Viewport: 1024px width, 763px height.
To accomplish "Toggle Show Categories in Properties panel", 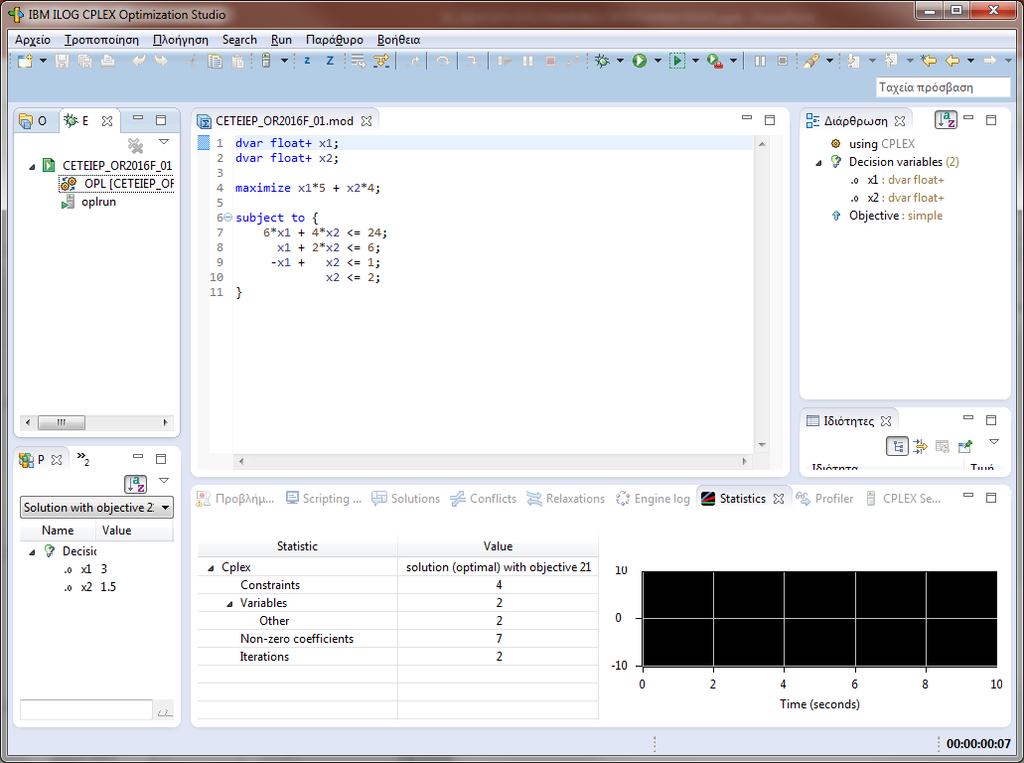I will click(x=897, y=447).
